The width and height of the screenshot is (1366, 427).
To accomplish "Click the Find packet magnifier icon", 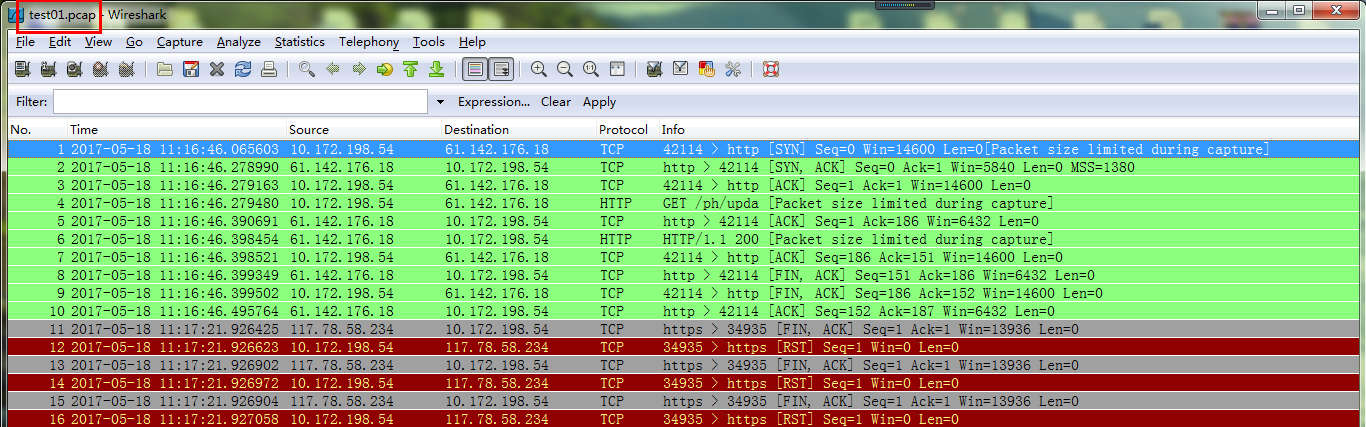I will pos(307,69).
